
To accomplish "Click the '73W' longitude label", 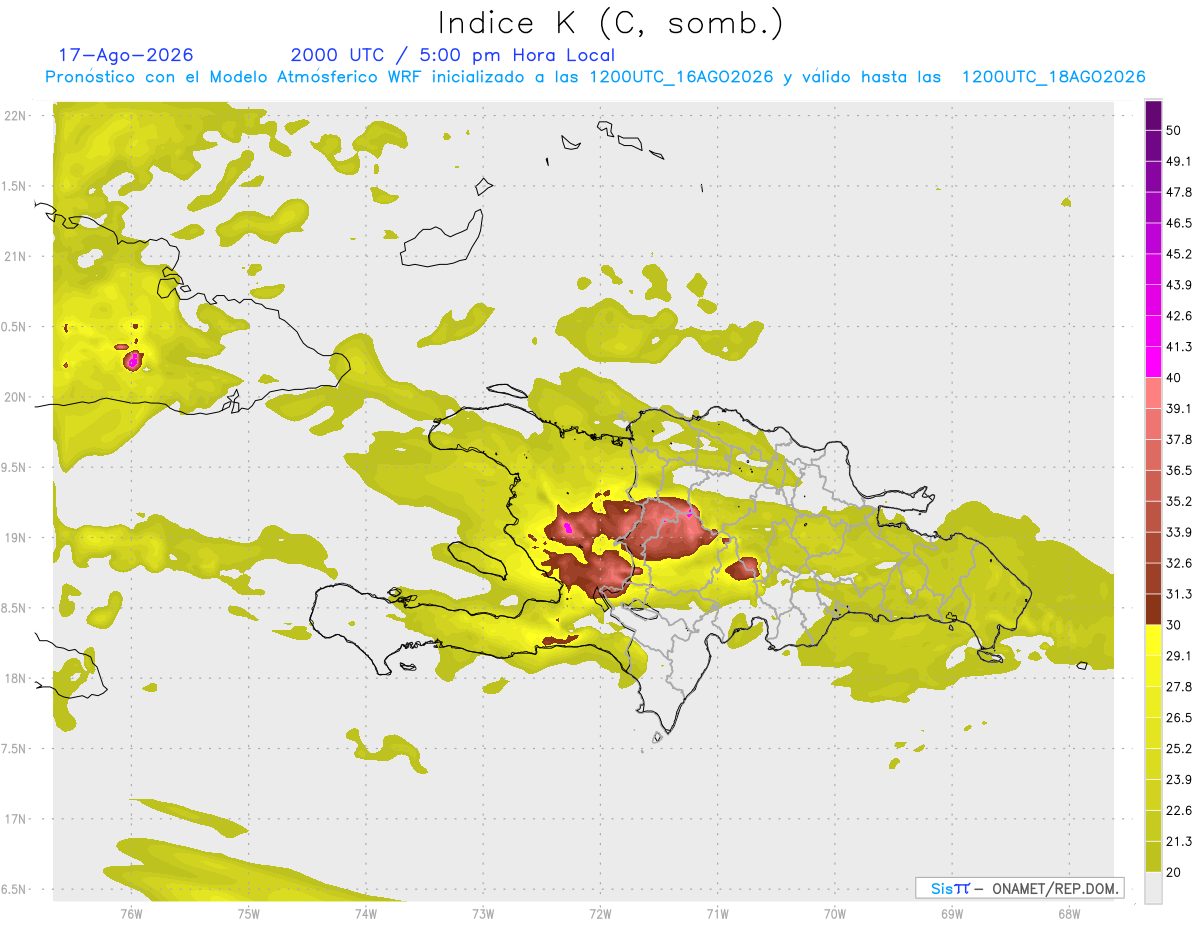I will pyautogui.click(x=483, y=913).
